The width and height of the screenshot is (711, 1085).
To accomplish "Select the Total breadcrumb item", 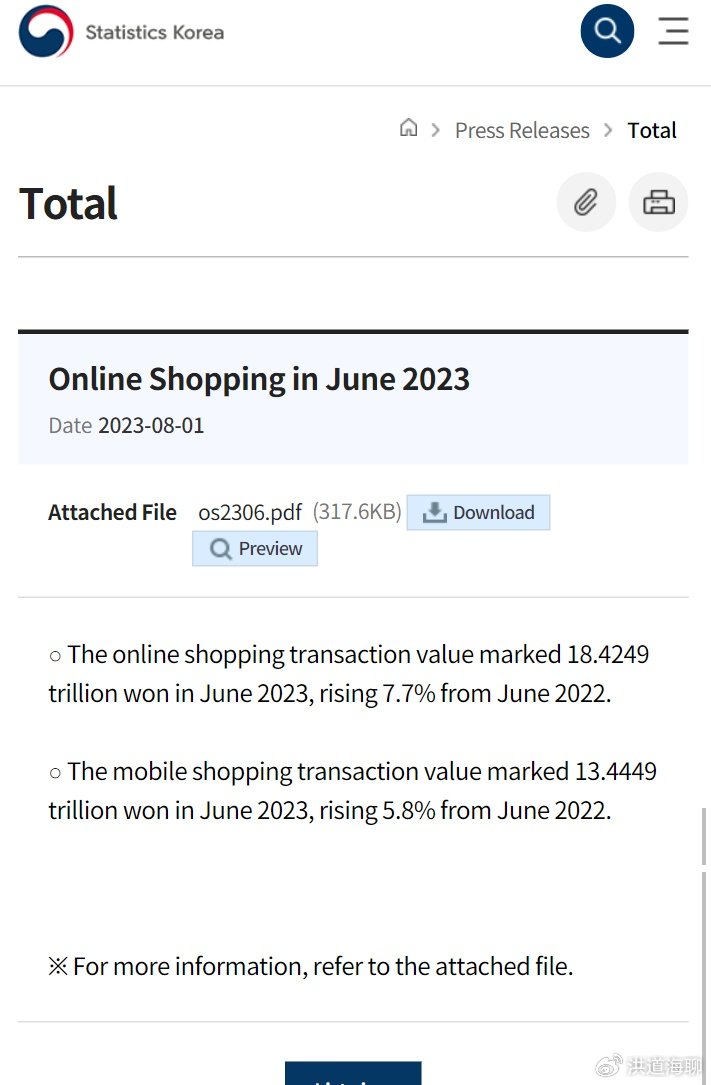I will 652,130.
